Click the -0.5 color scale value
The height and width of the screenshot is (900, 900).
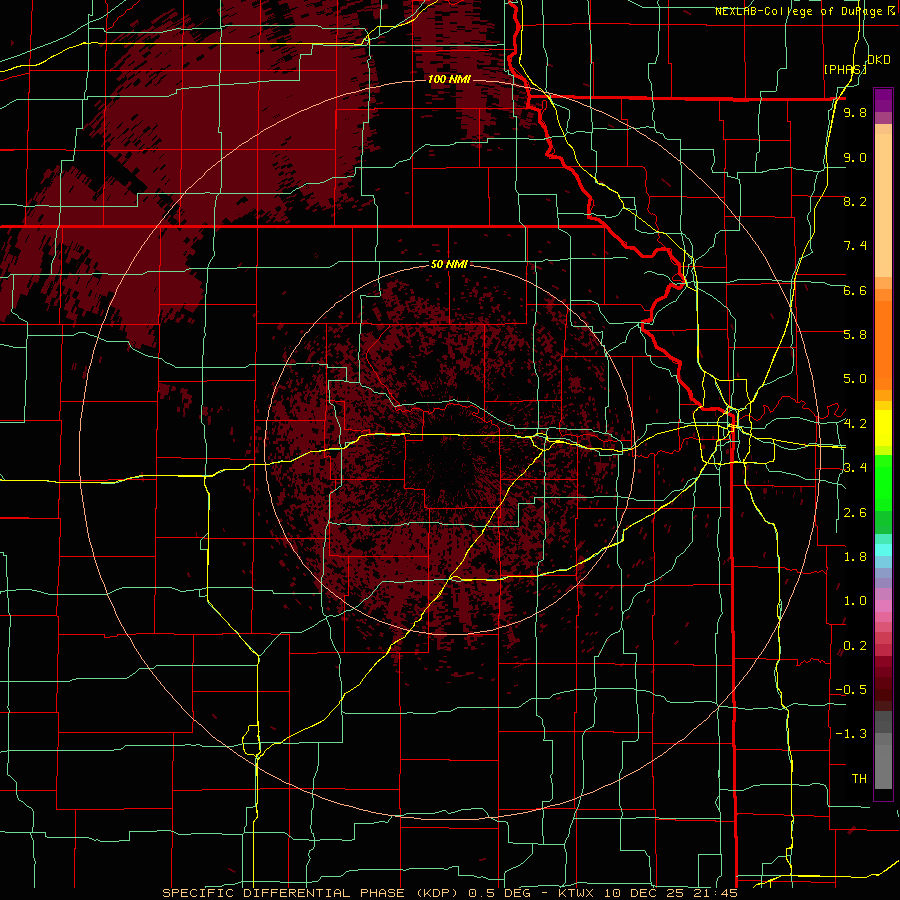coord(851,690)
